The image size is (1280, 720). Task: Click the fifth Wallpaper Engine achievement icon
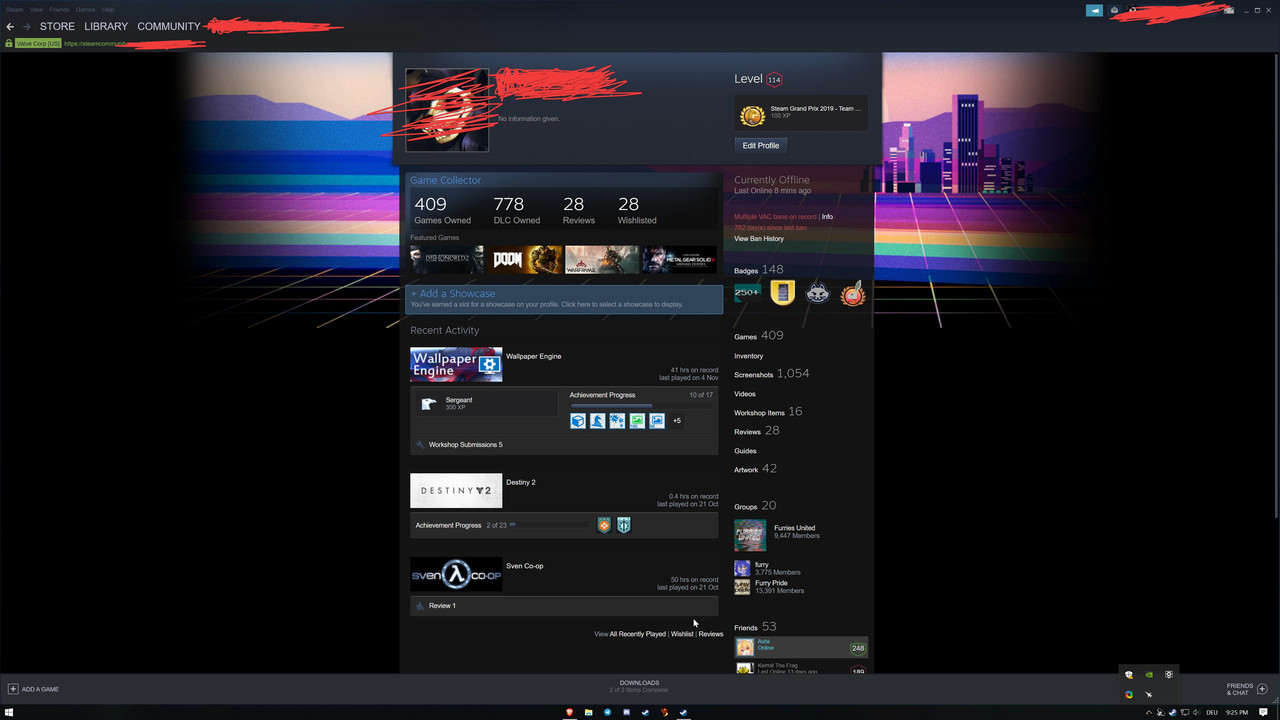pos(657,421)
